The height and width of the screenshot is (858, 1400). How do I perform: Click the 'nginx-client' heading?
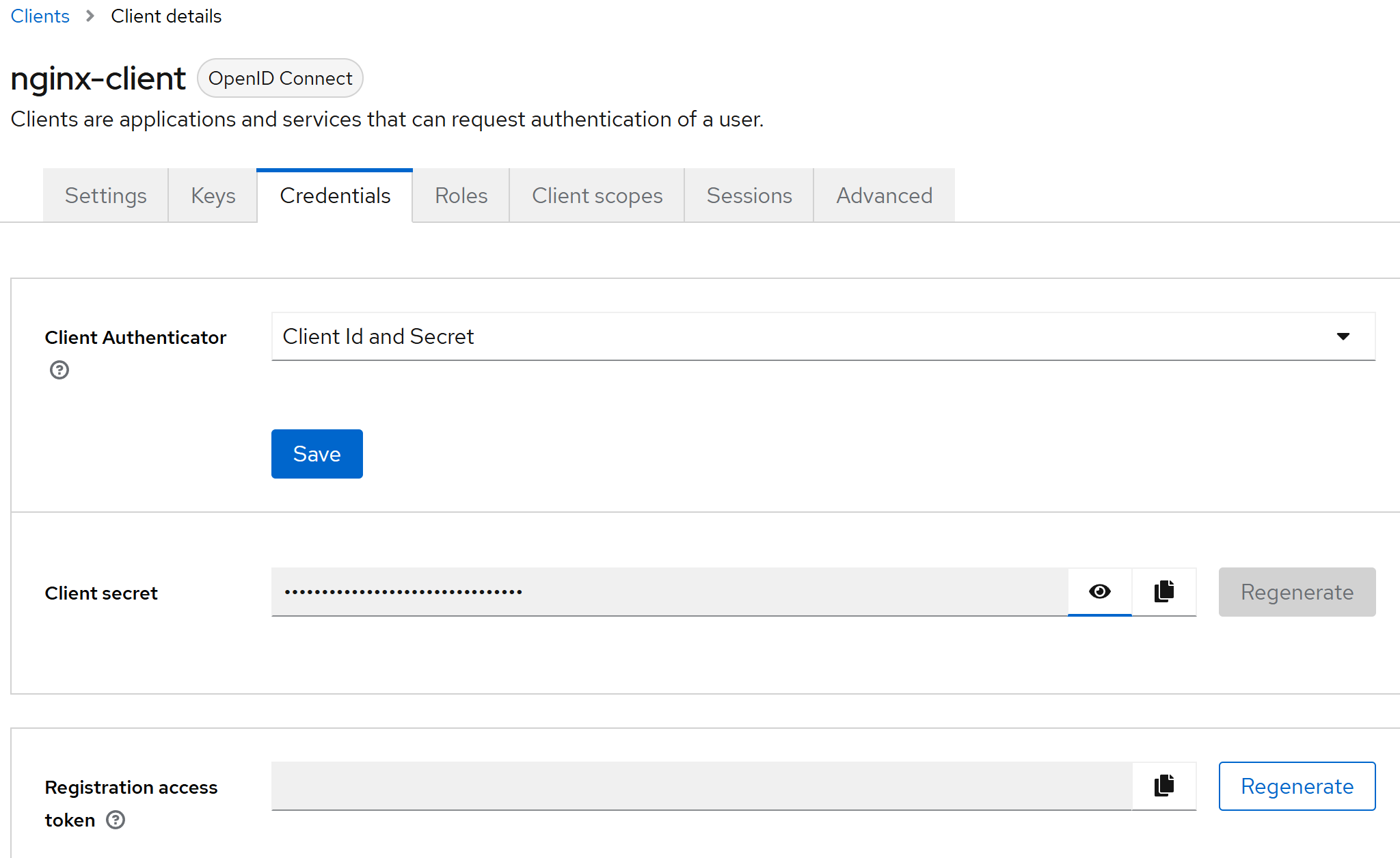98,78
